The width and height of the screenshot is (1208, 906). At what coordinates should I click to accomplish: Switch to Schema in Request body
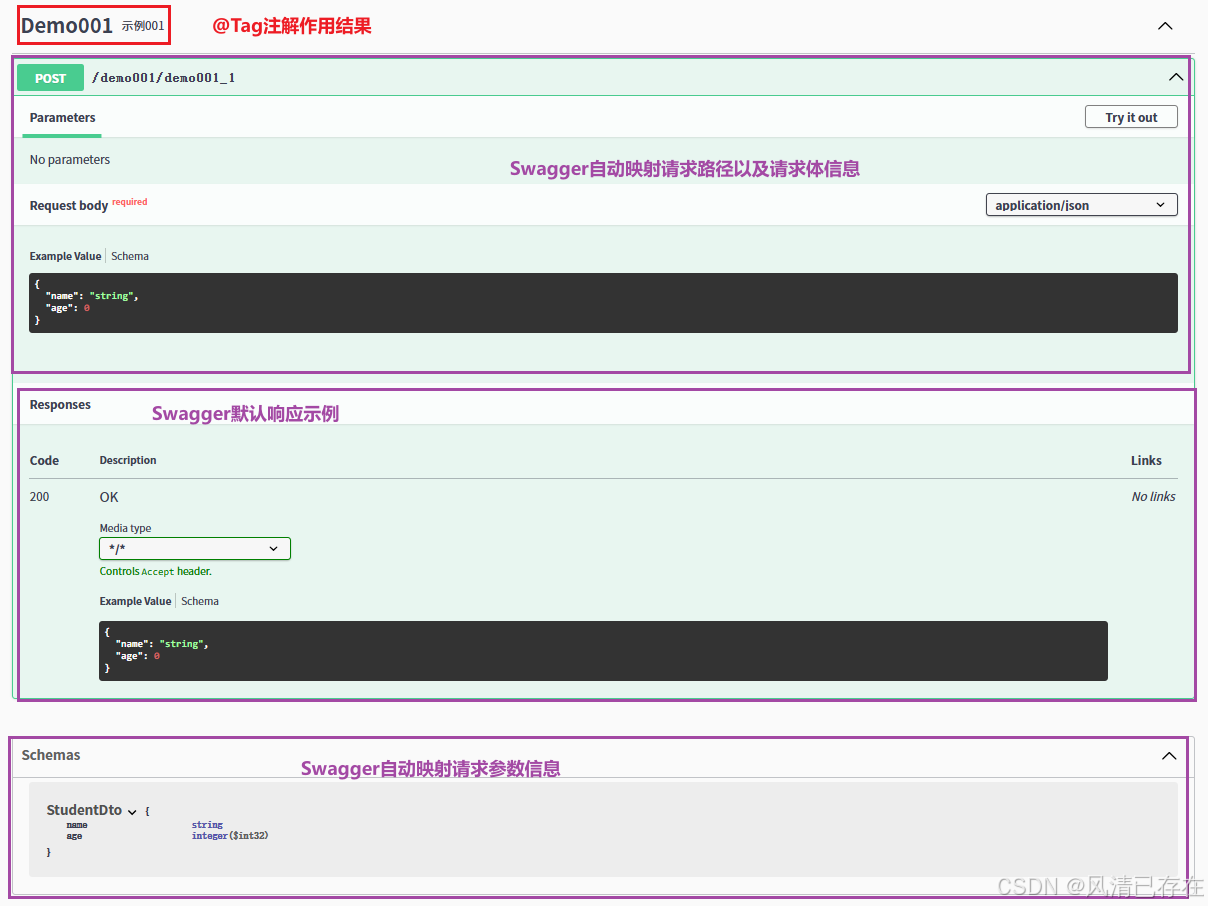130,256
